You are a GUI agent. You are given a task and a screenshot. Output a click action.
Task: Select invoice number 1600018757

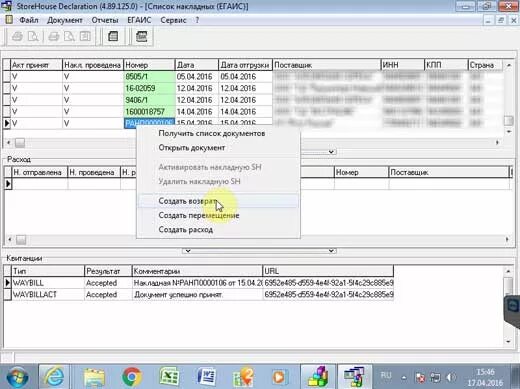coord(149,112)
